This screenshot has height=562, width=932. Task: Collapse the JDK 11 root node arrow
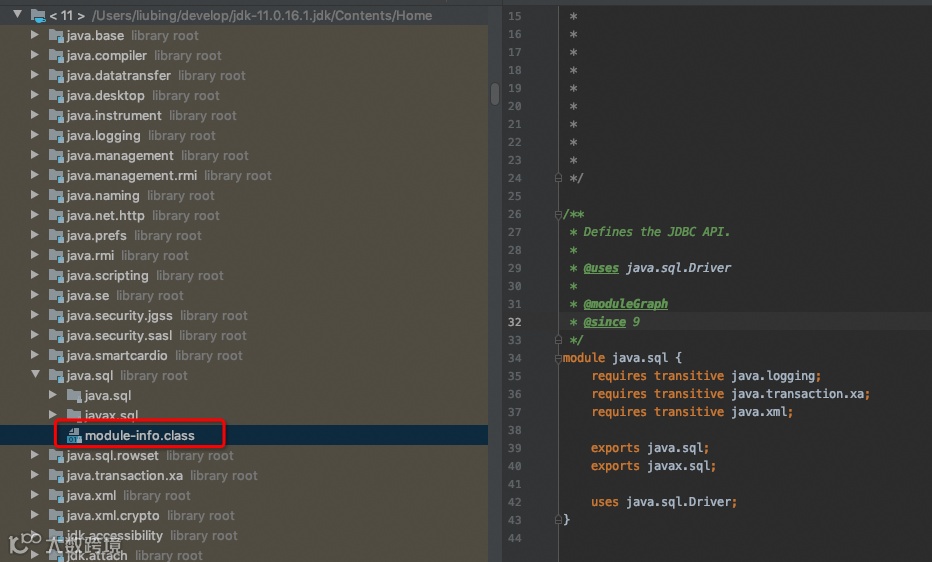click(x=18, y=14)
